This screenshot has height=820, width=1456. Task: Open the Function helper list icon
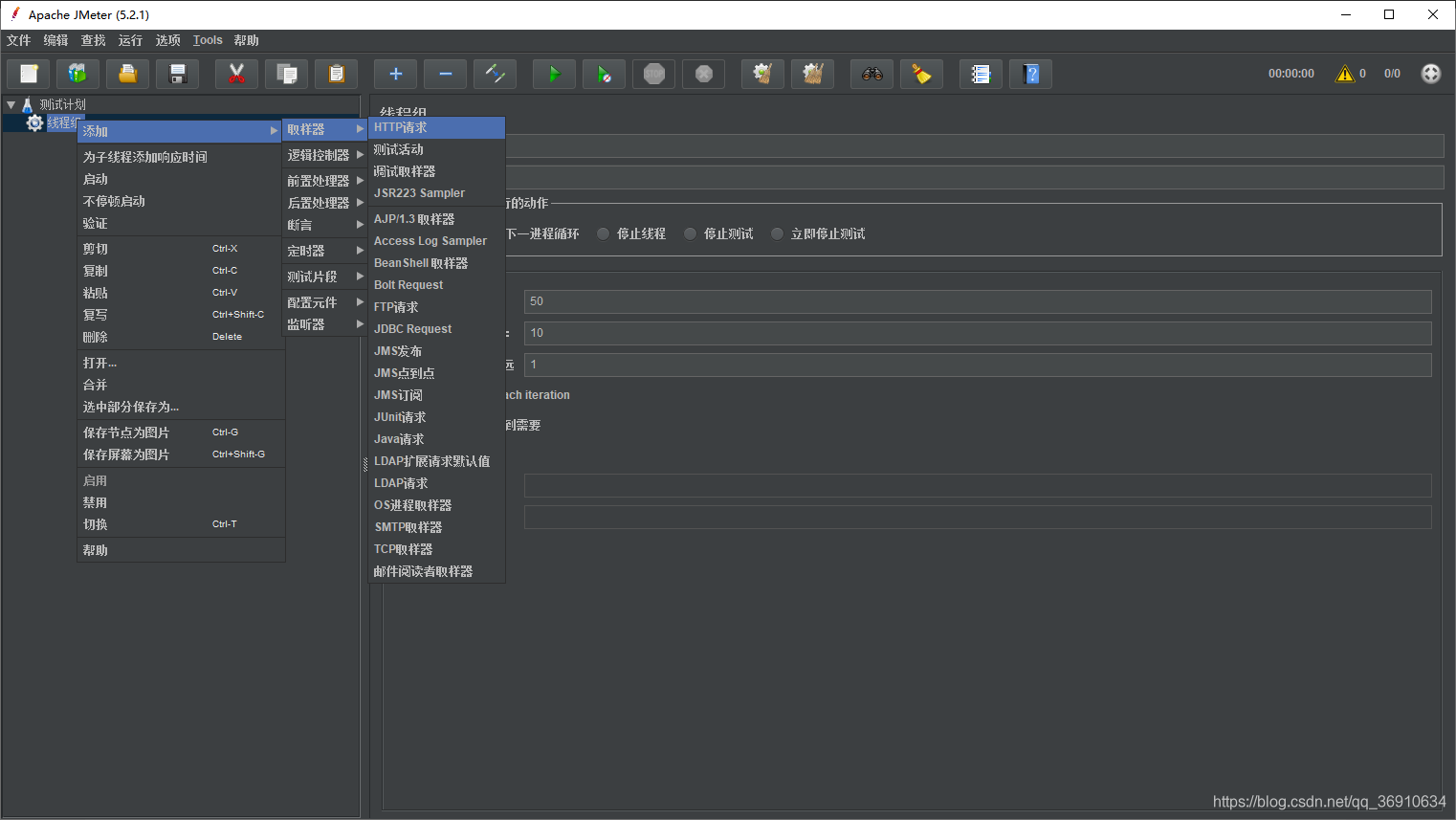coord(982,74)
